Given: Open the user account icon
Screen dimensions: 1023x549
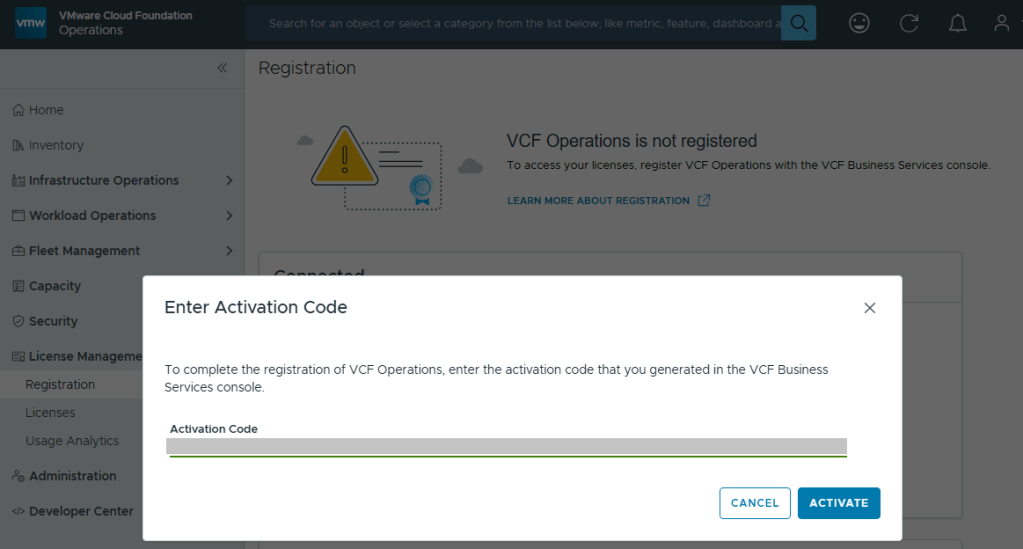Looking at the screenshot, I should [x=1001, y=23].
